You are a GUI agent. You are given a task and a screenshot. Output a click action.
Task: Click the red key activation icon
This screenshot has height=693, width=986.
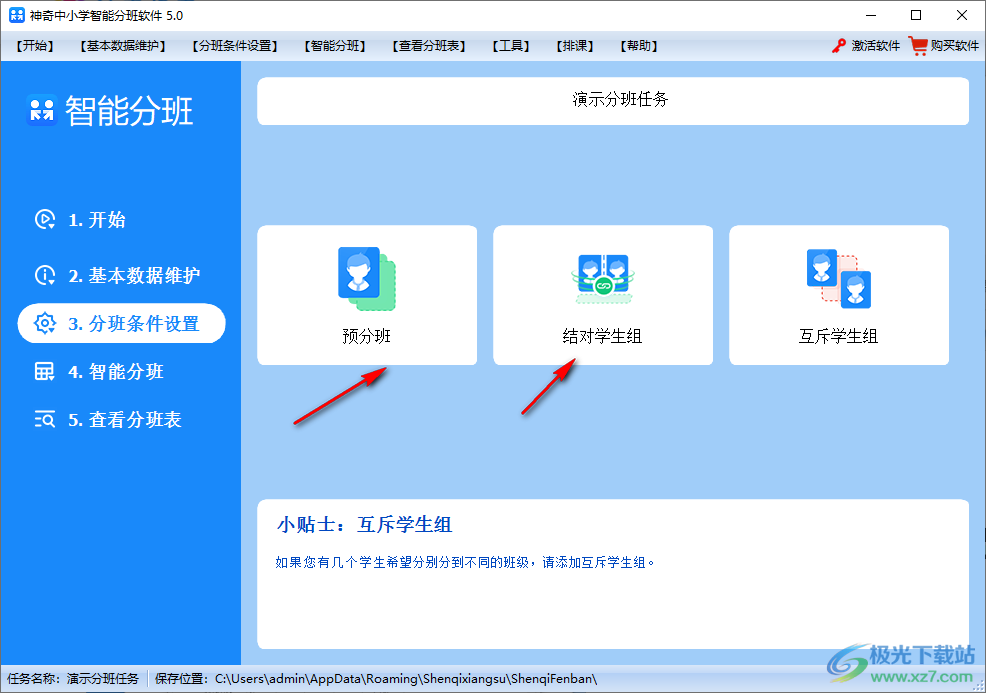(x=838, y=46)
